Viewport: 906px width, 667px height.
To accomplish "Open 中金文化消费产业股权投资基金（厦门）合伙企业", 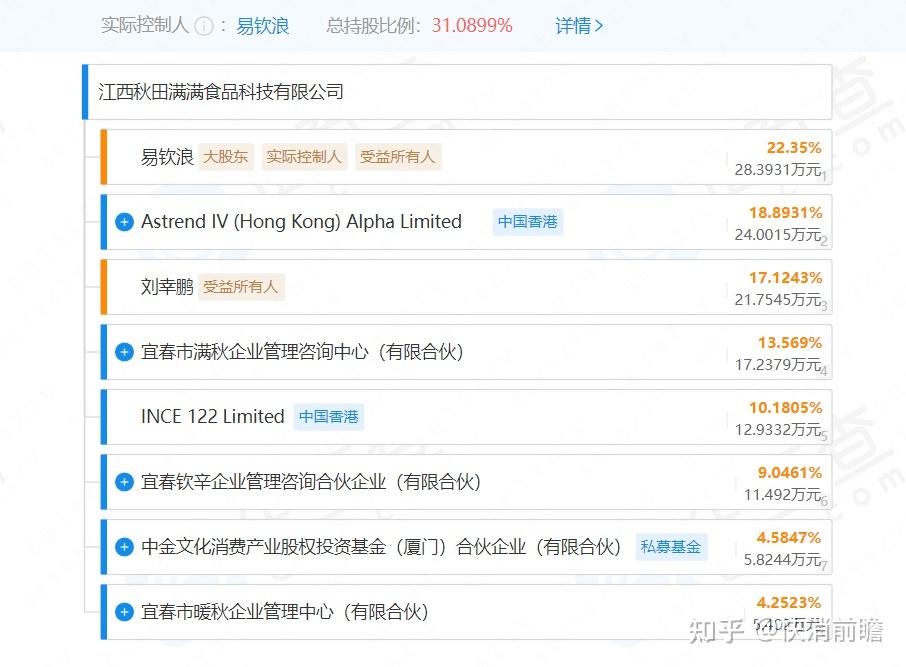I will [381, 547].
